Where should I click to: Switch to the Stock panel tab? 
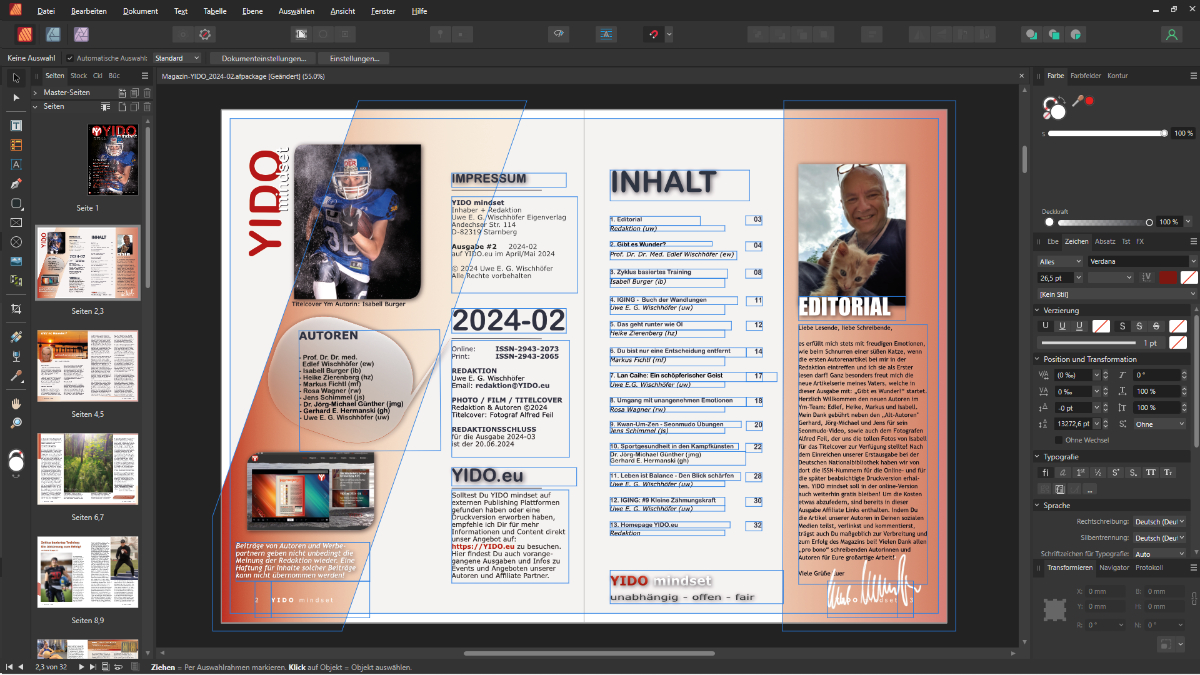click(x=78, y=75)
